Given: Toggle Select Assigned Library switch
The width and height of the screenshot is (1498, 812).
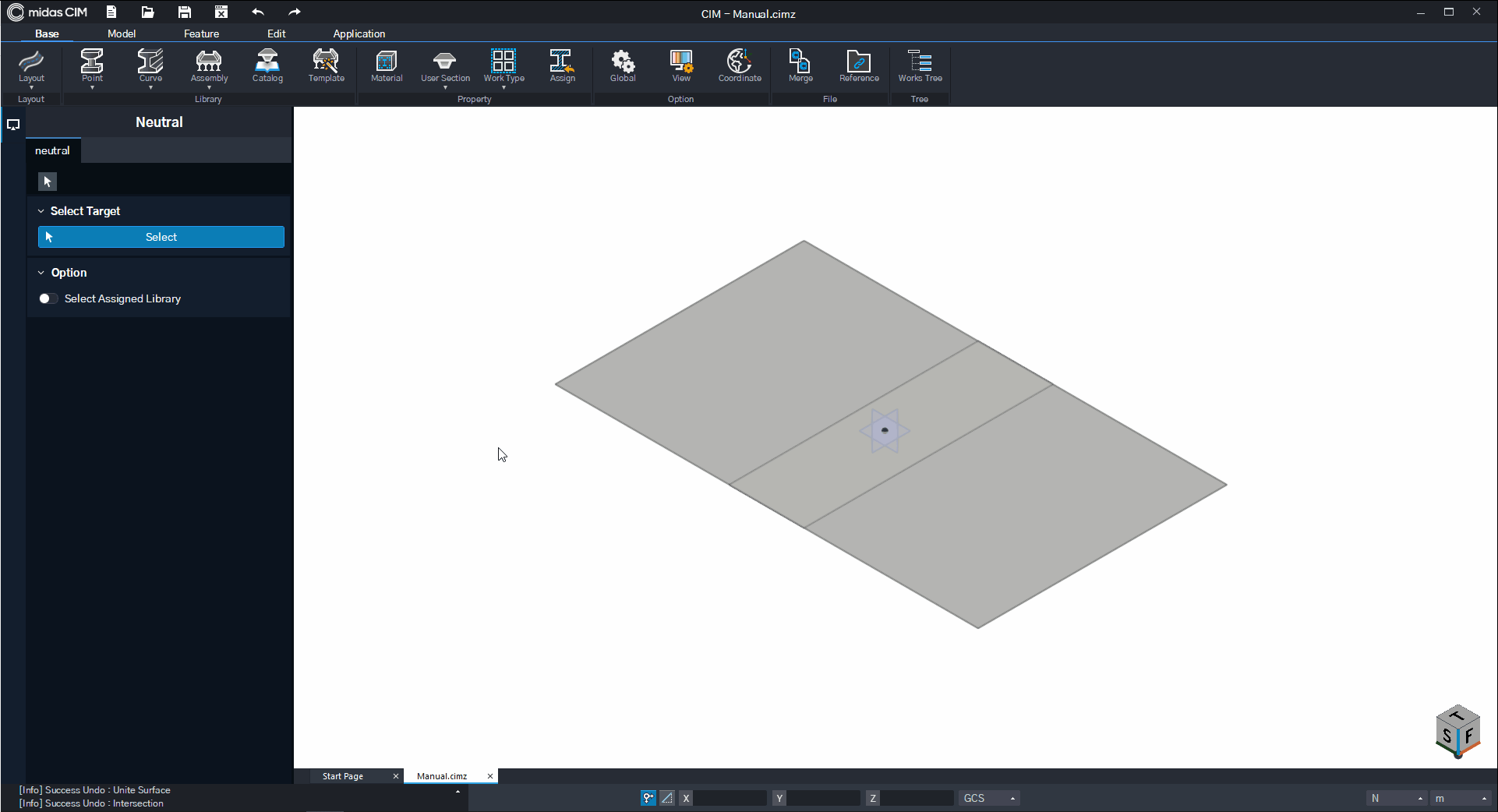Looking at the screenshot, I should click(48, 298).
